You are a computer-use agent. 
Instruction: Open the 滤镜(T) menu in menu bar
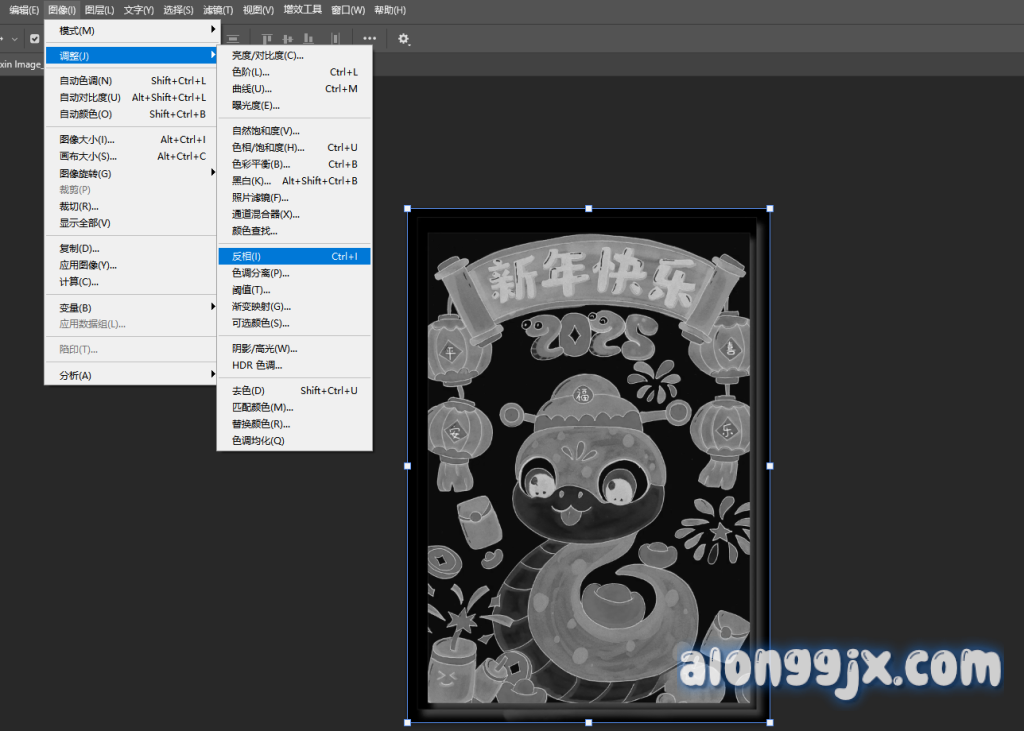coord(218,10)
